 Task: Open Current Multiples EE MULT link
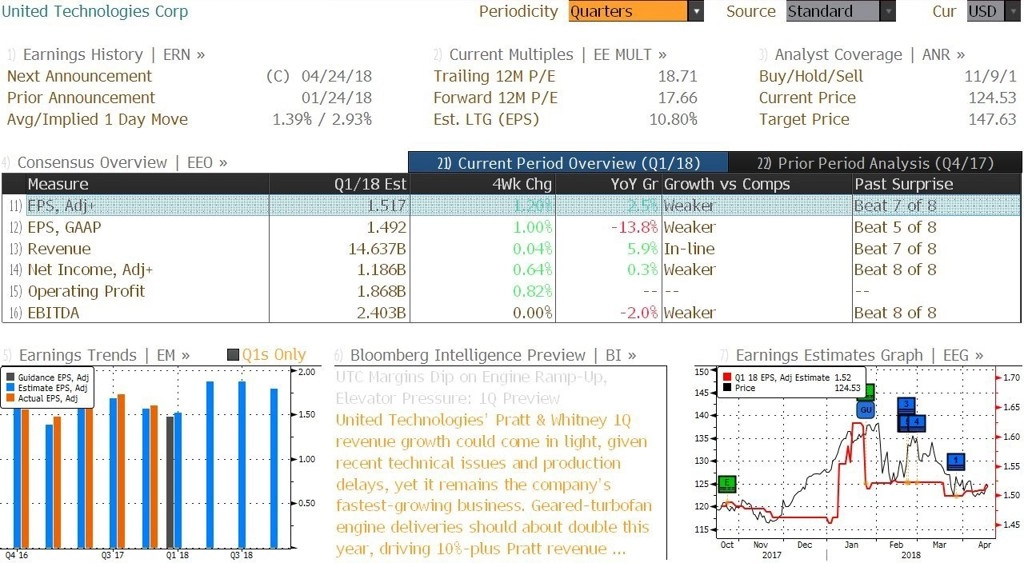(x=558, y=55)
